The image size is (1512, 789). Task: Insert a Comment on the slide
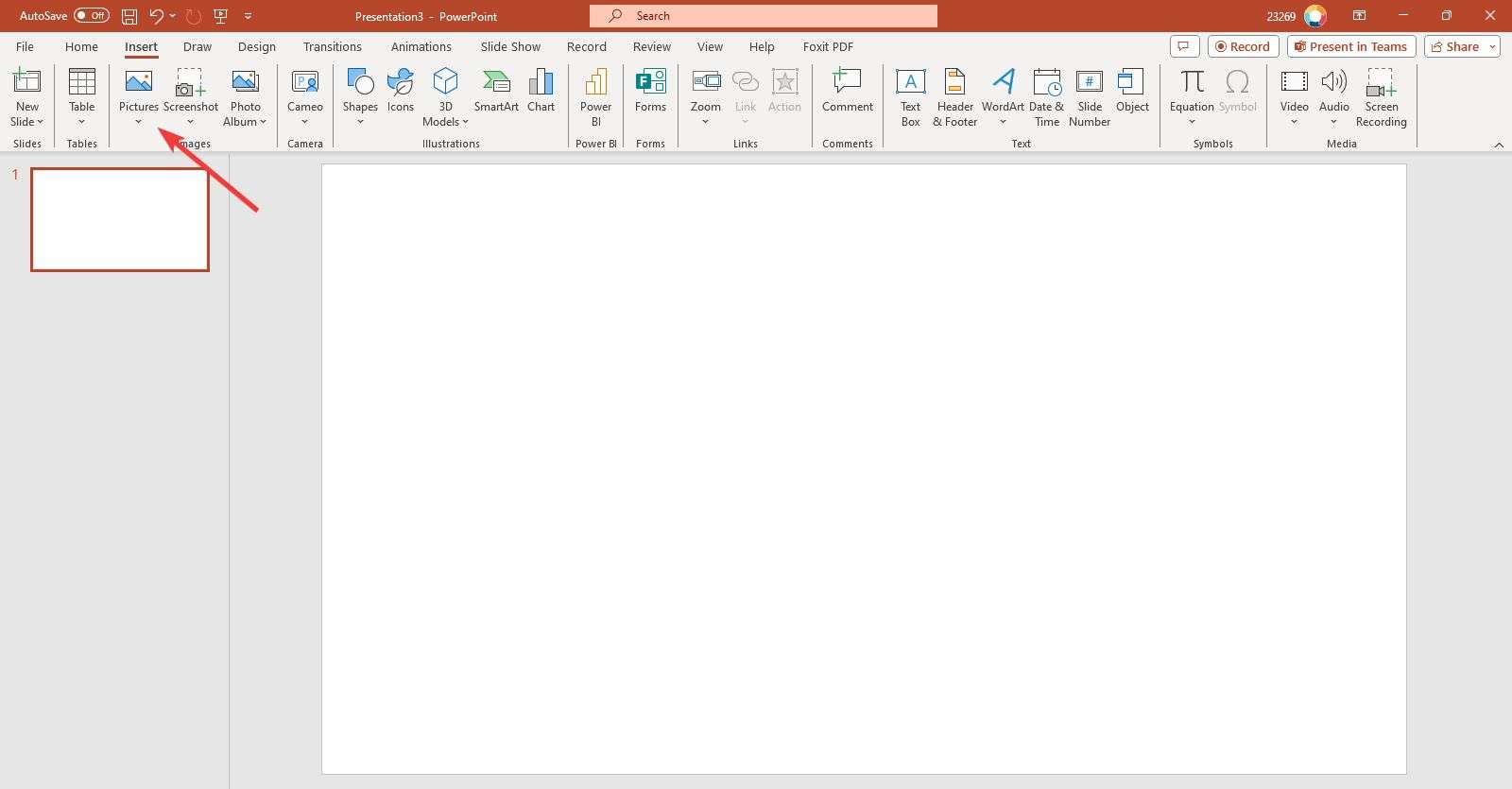tap(847, 93)
